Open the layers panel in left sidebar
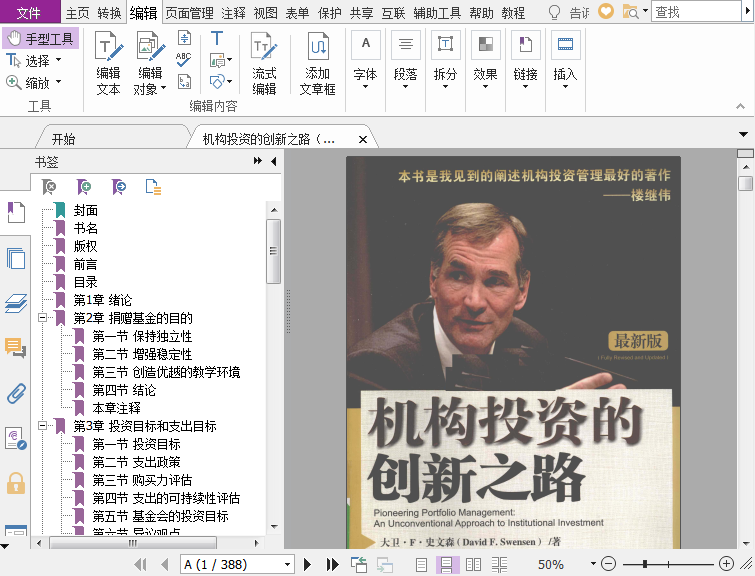This screenshot has height=576, width=755. click(15, 303)
